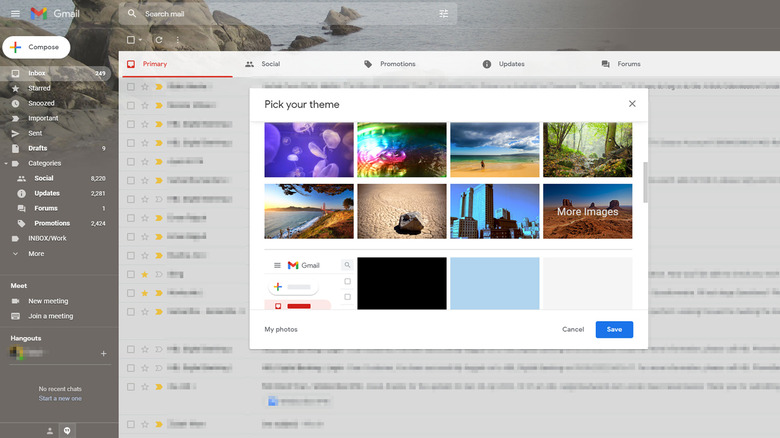Toggle the select all emails checkbox

pyautogui.click(x=131, y=40)
